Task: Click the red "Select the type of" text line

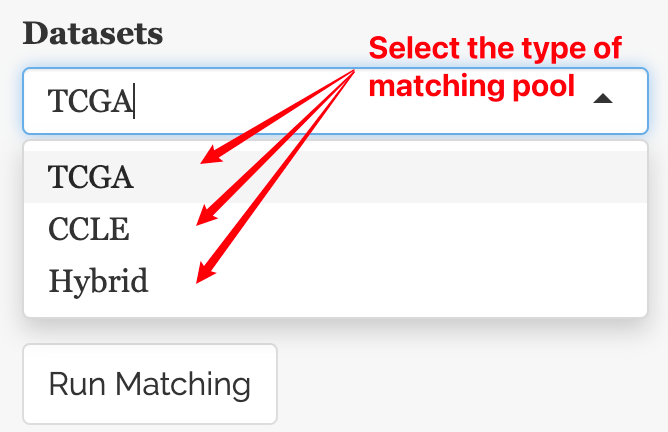Action: click(x=495, y=48)
